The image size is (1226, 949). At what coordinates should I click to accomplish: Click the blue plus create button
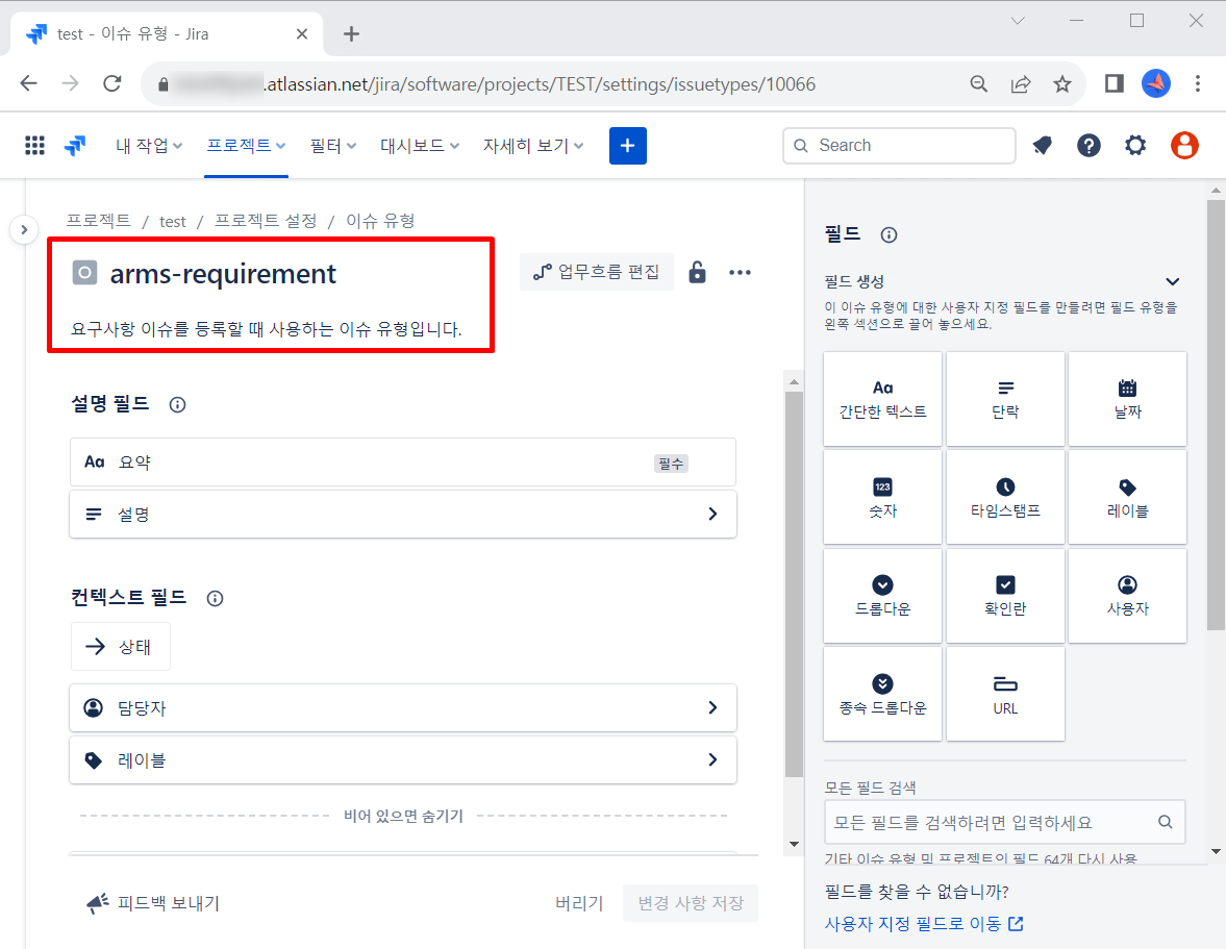627,146
